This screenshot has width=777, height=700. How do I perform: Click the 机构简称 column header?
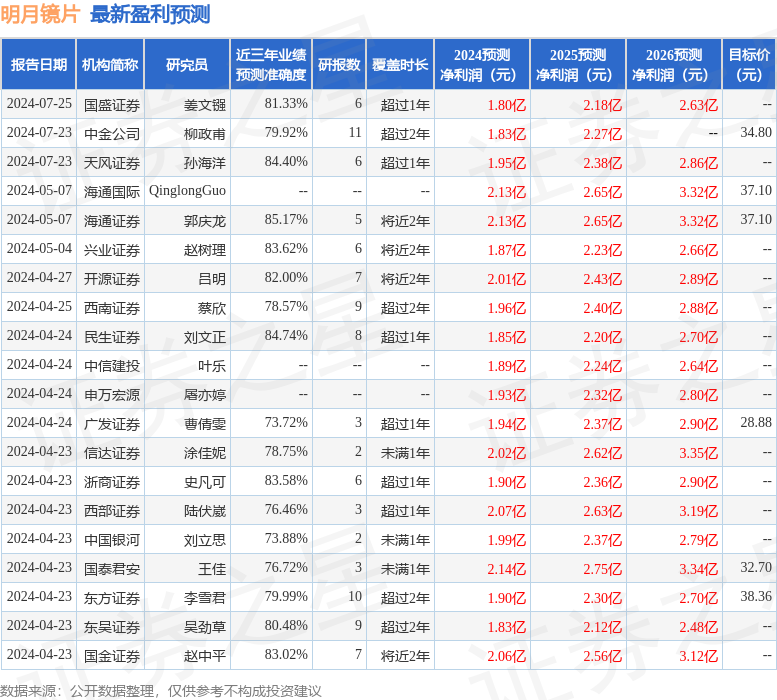click(110, 64)
